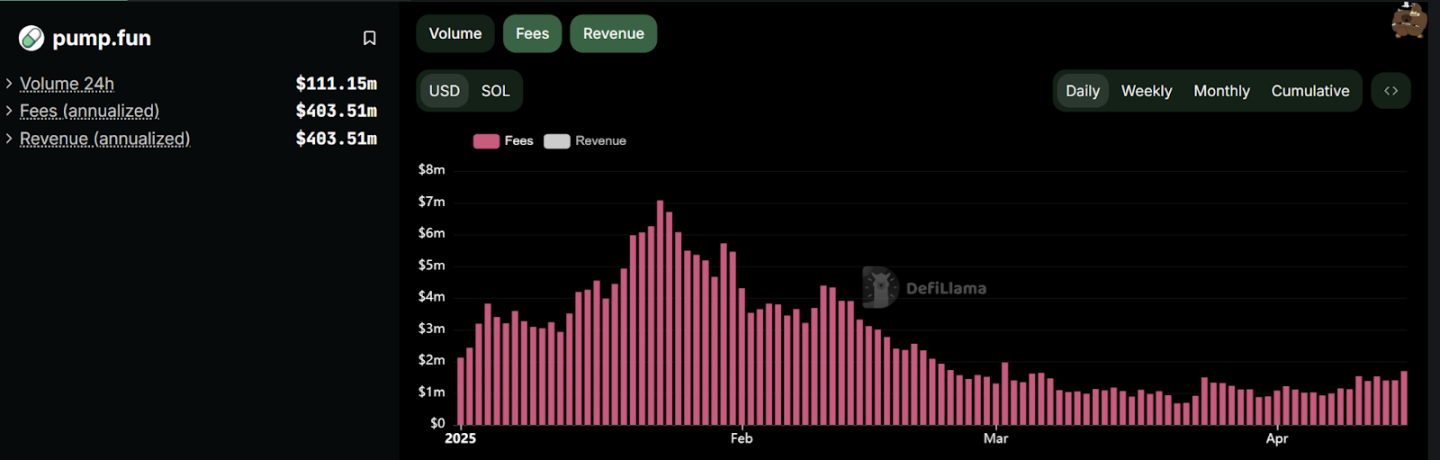Turn off the Revenue chart series

click(613, 33)
